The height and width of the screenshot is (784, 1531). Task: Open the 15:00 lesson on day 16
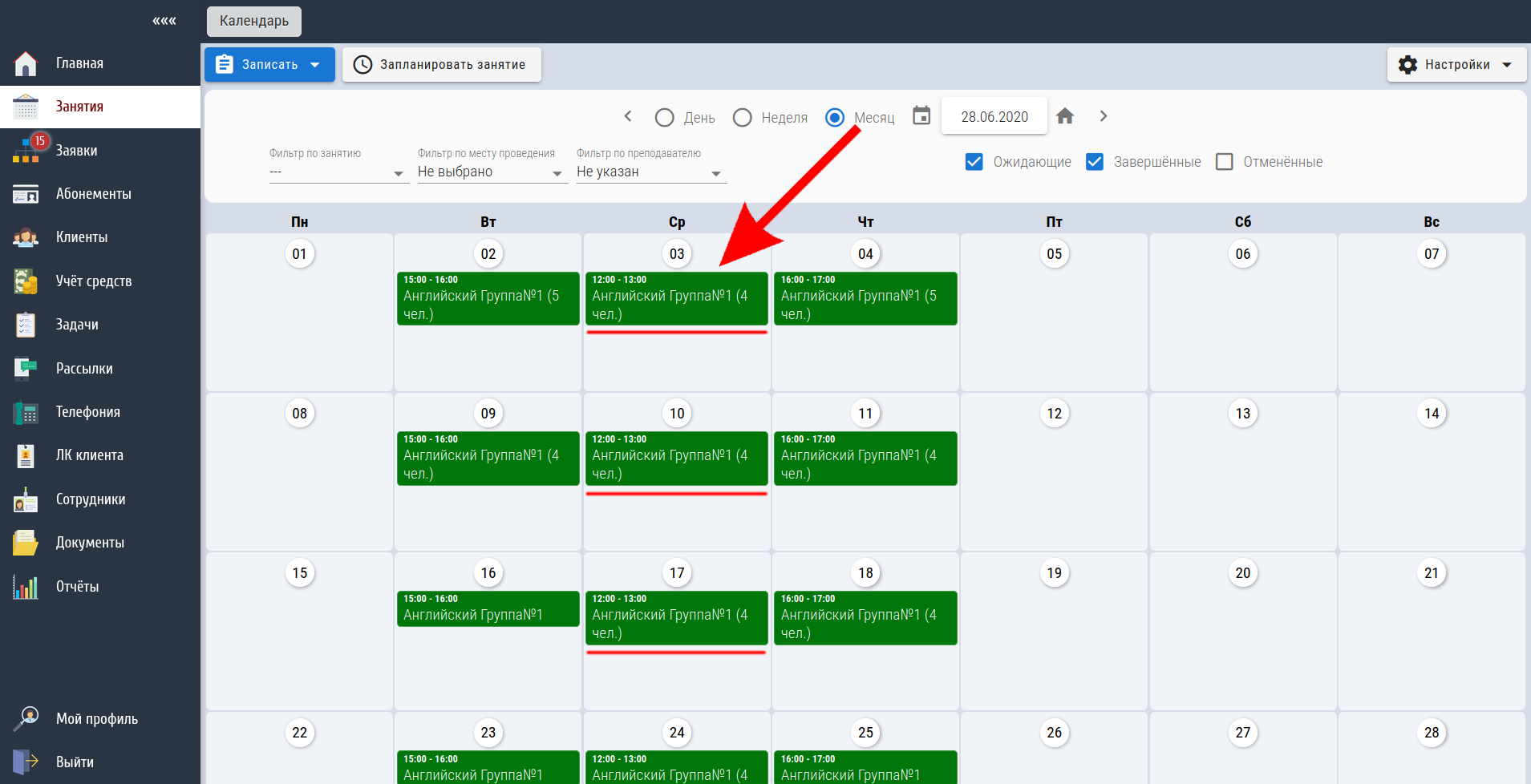point(488,608)
